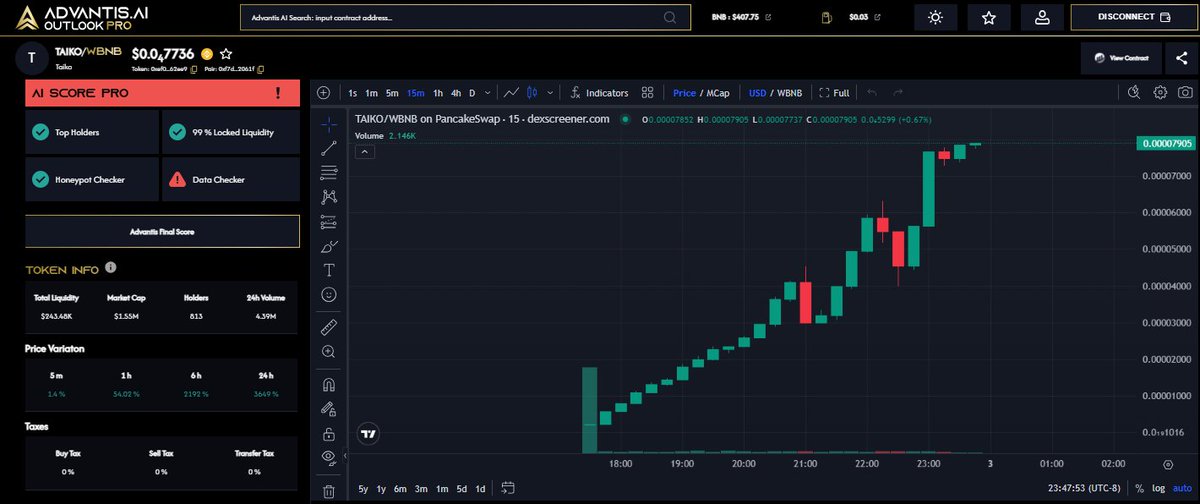The height and width of the screenshot is (504, 1200).
Task: Collapse the indicator legend chevron
Action: click(365, 152)
